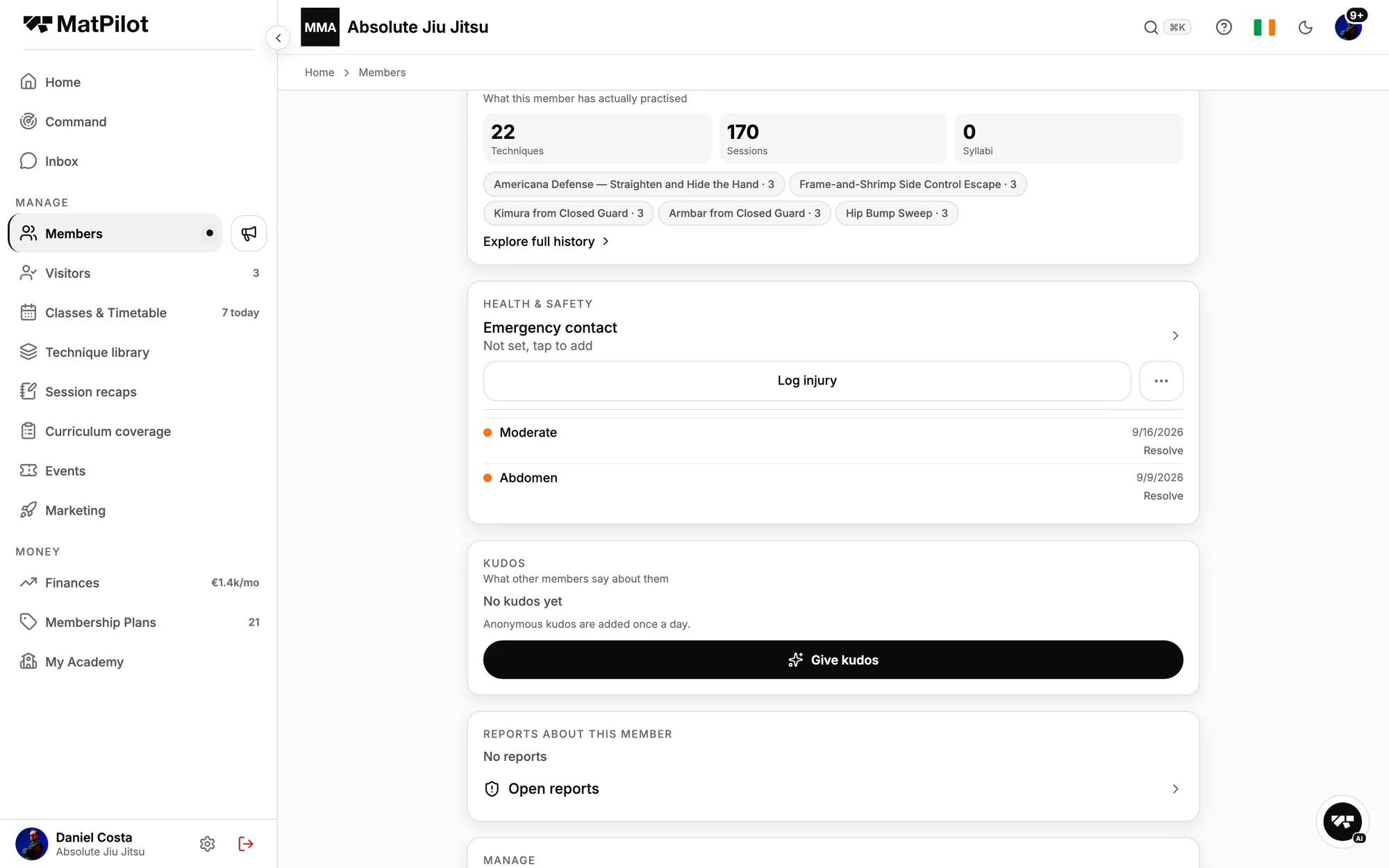Select the Kimura from Closed Guard chip
1389x868 pixels.
click(568, 213)
